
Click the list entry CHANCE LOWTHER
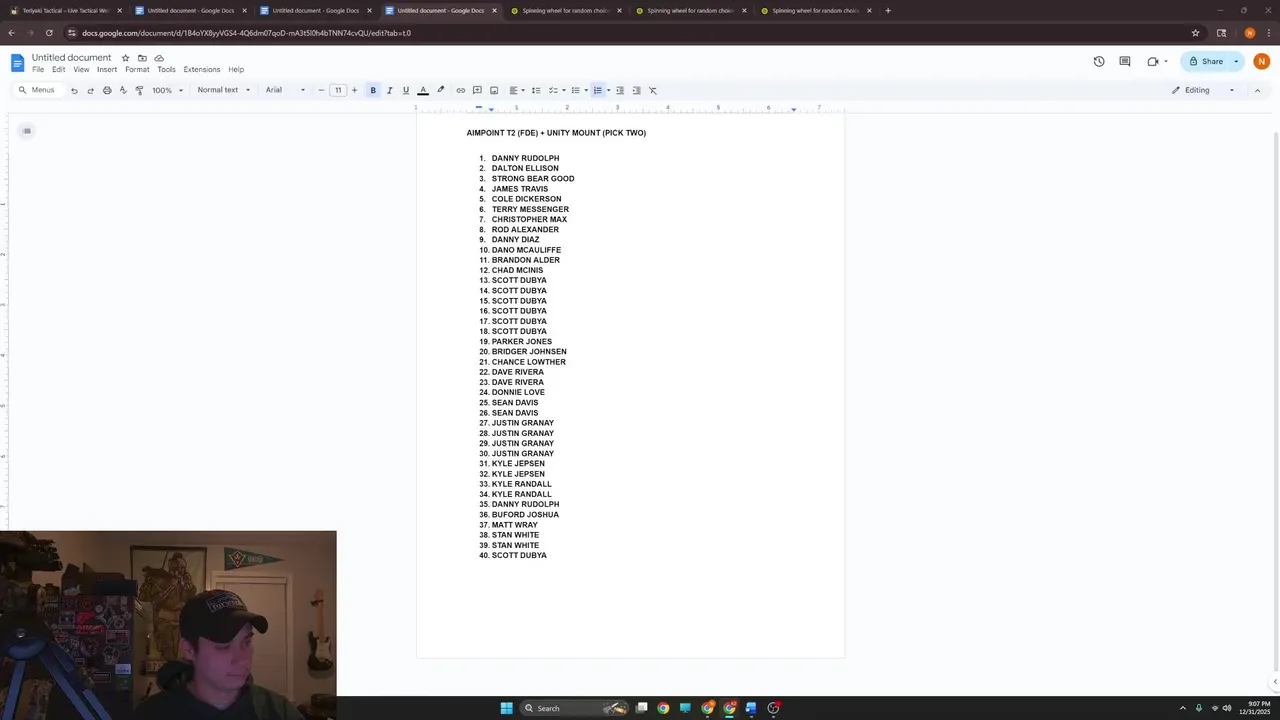point(529,362)
